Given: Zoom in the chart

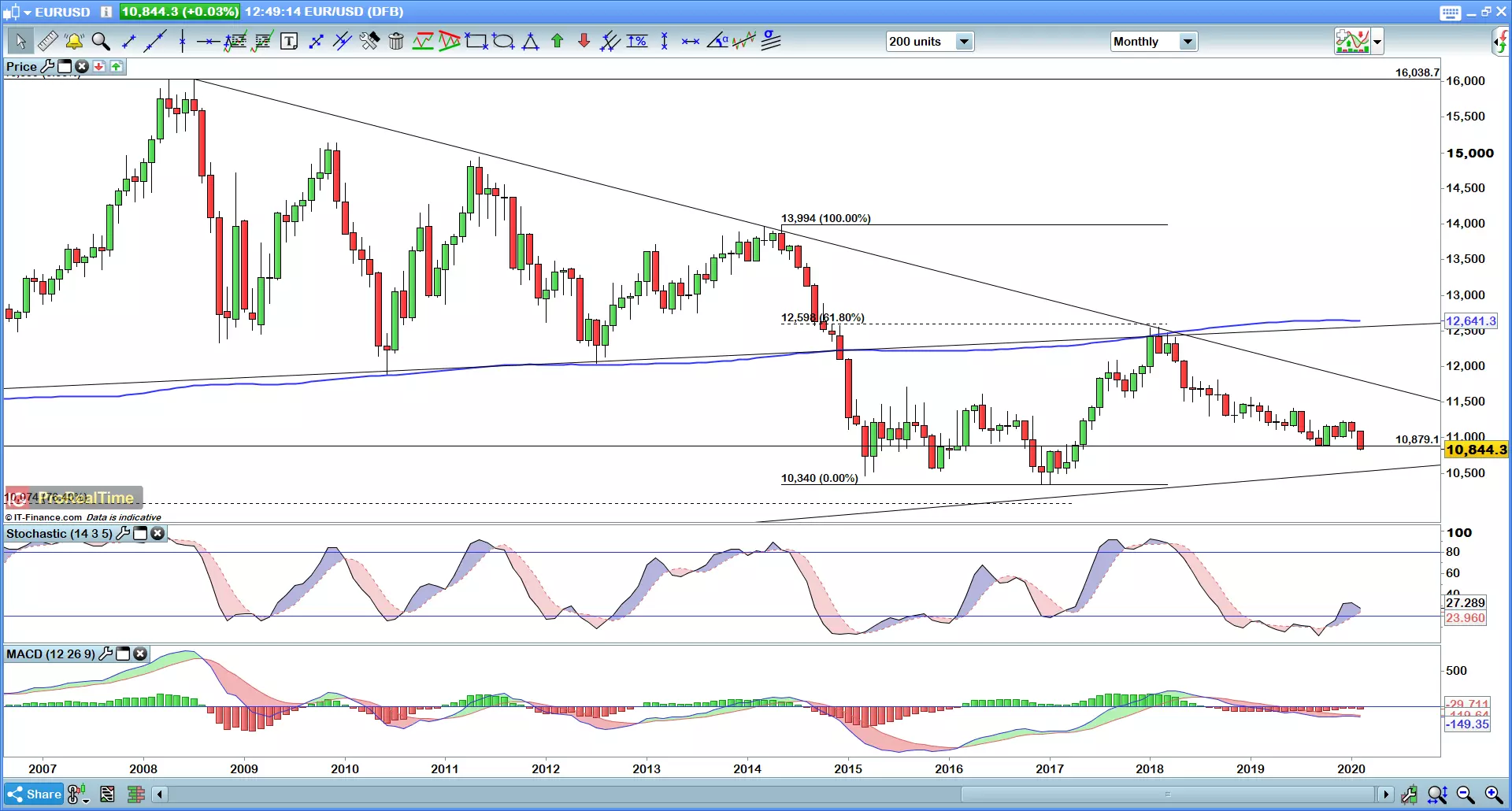Looking at the screenshot, I should (x=1493, y=794).
